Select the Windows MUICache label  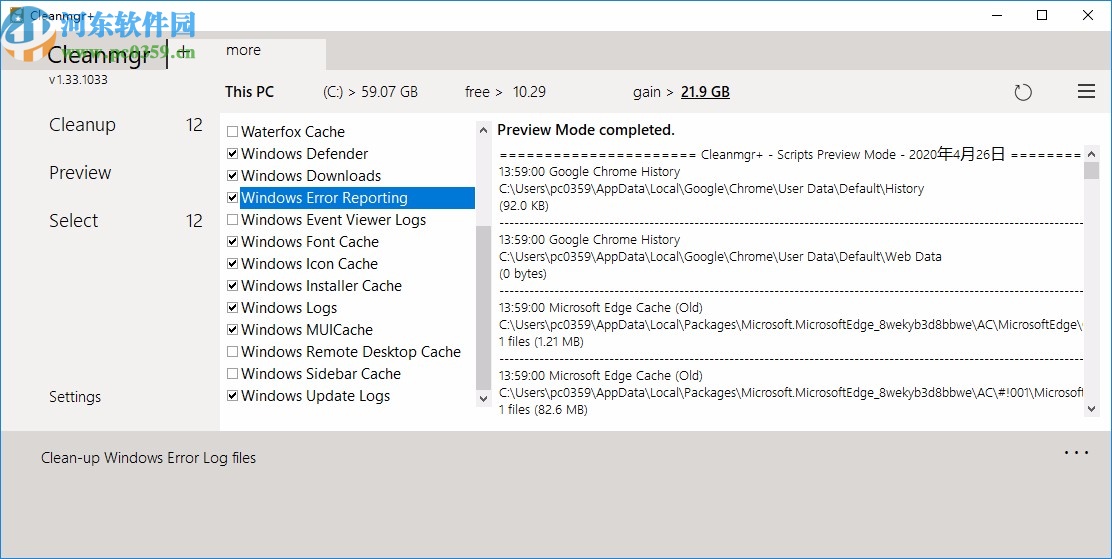[x=307, y=330]
